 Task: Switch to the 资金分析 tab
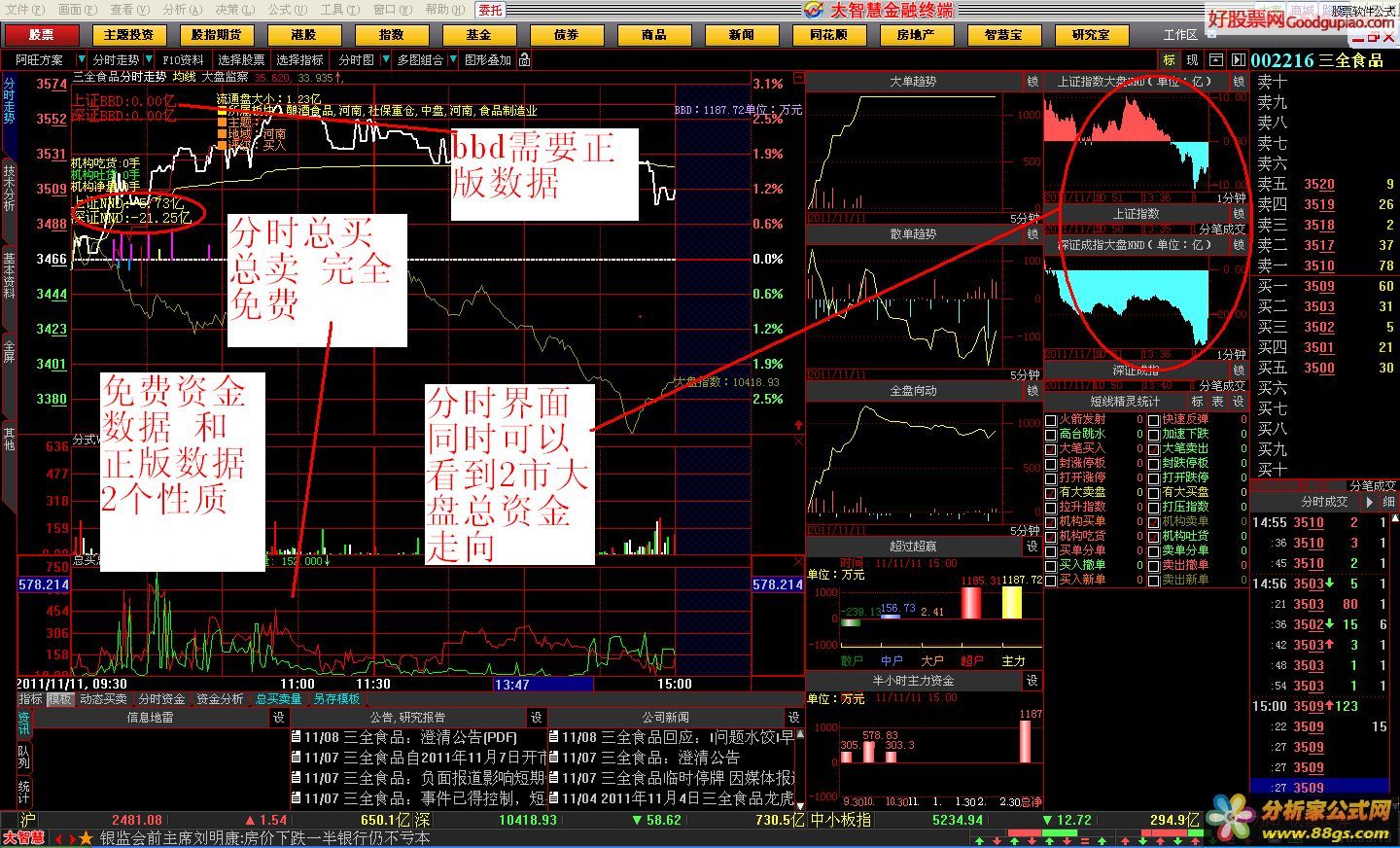tap(220, 699)
